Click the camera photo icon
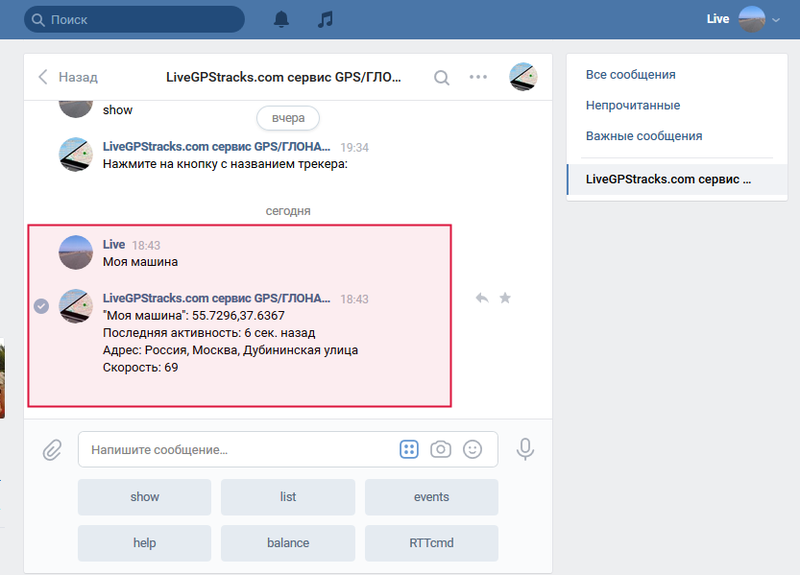 click(x=440, y=450)
